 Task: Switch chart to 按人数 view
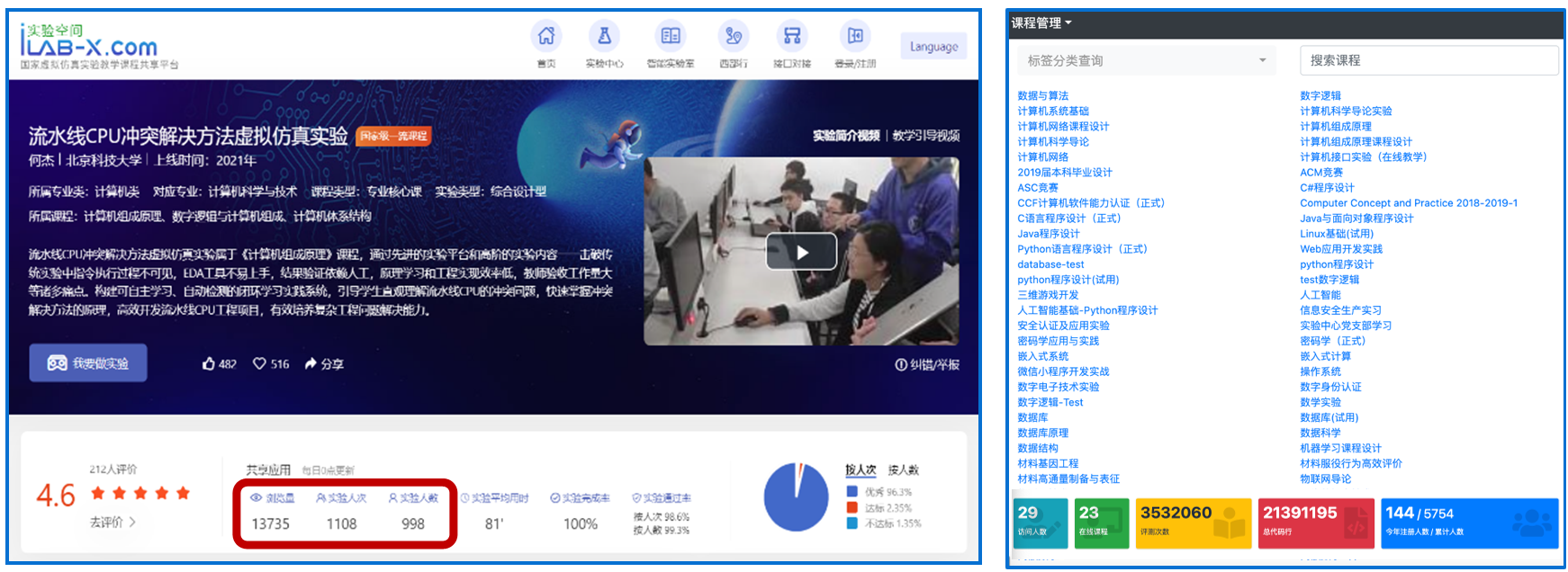903,470
